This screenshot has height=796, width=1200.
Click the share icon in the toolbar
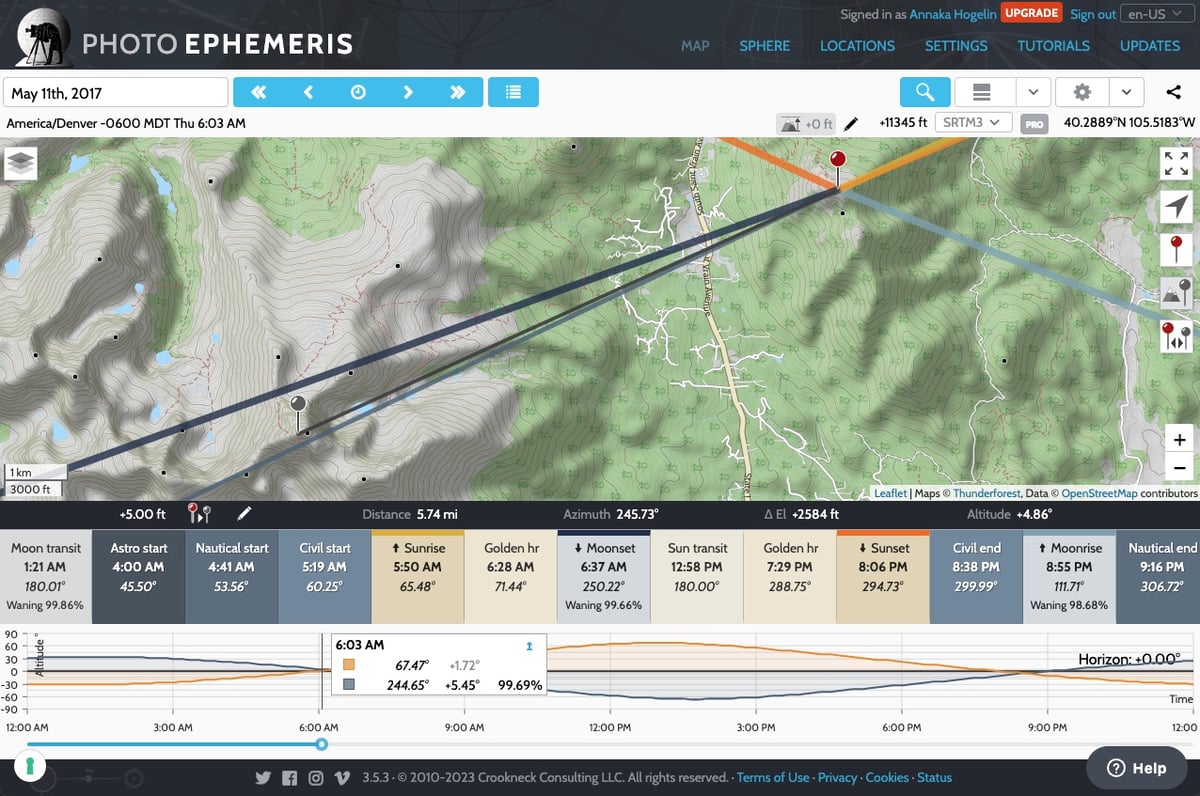point(1171,91)
